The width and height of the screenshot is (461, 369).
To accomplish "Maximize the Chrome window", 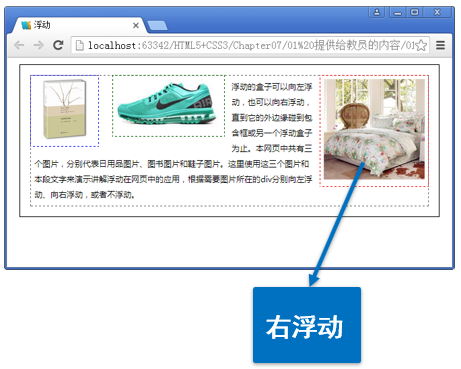I will 414,12.
